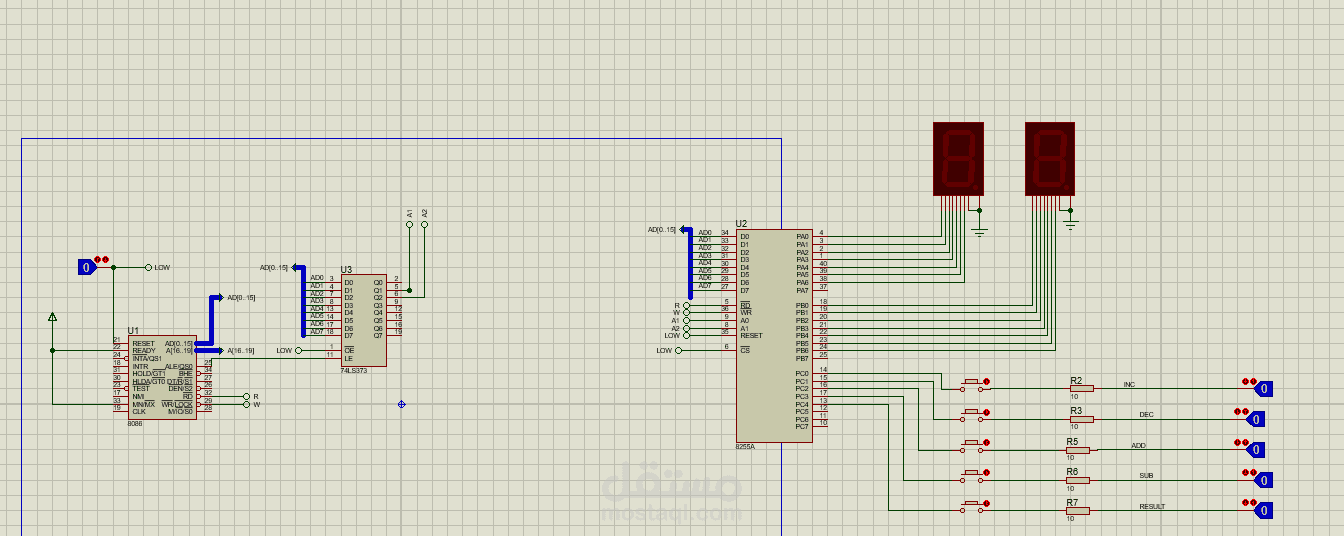
Task: Select AD[0..15] bus terminal beside U2
Action: tap(684, 229)
